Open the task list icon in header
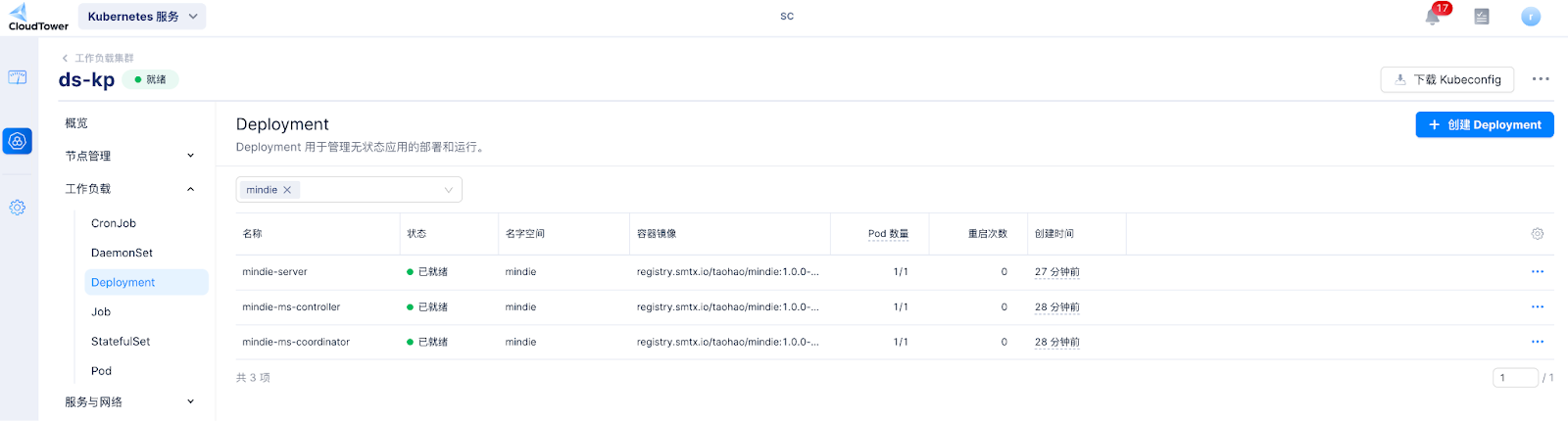The image size is (1568, 421). (1482, 17)
